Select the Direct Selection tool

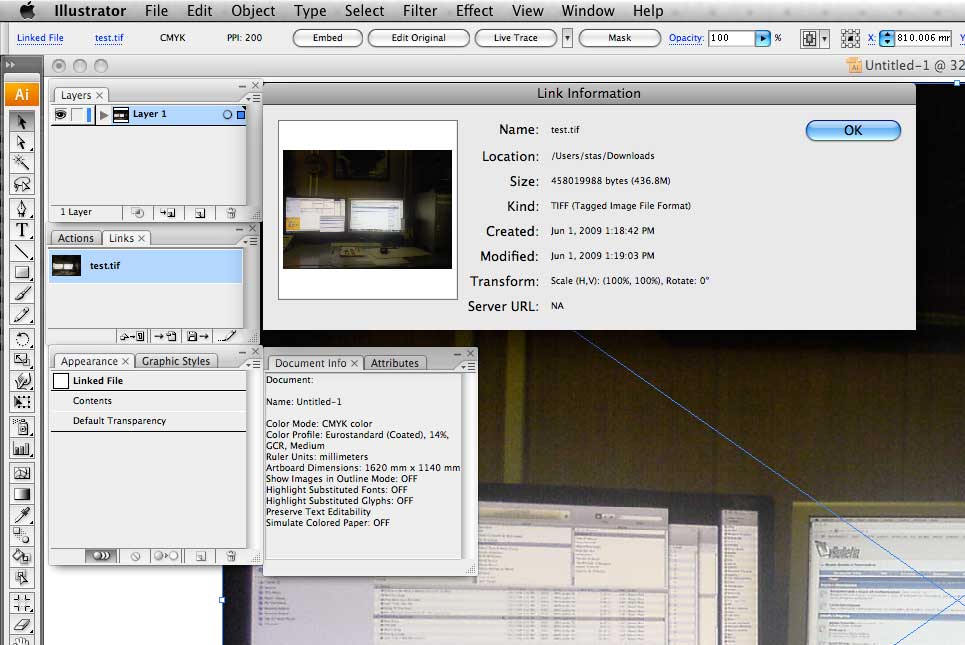coord(22,142)
